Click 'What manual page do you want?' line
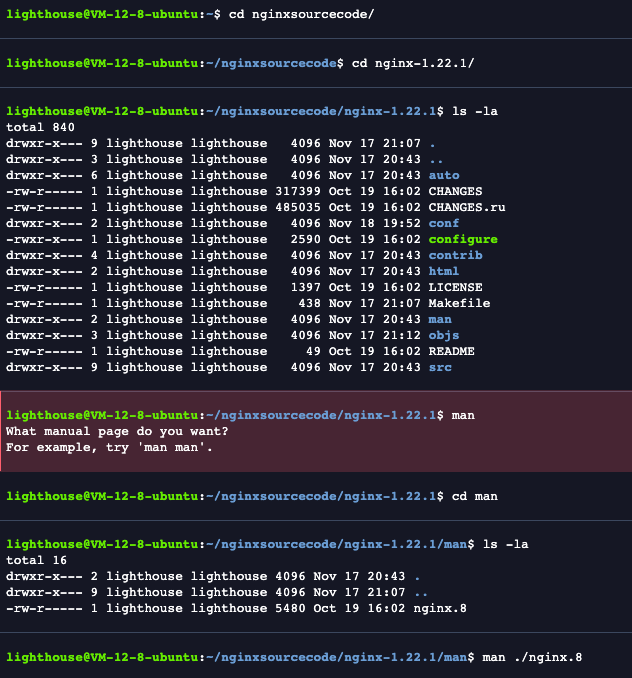 coord(117,432)
